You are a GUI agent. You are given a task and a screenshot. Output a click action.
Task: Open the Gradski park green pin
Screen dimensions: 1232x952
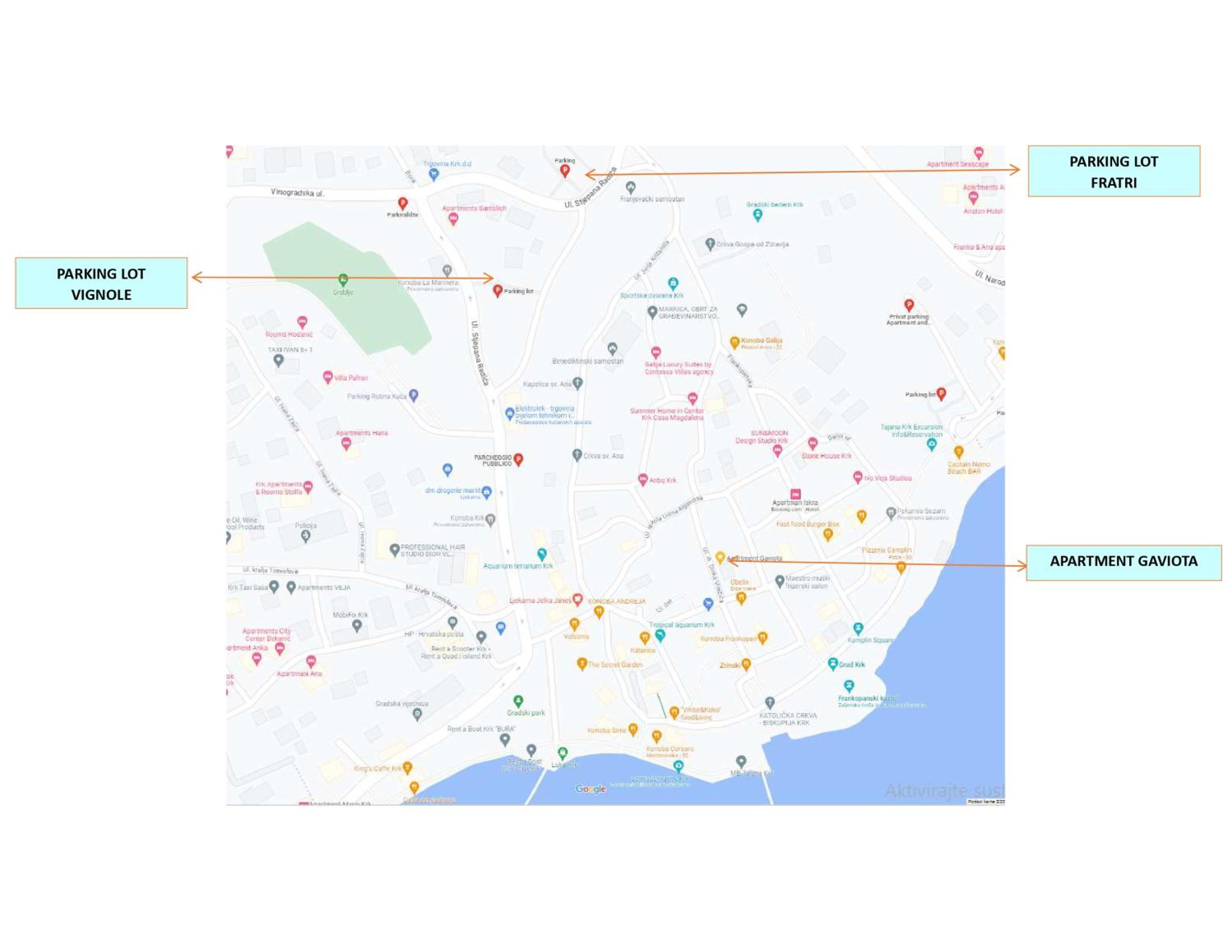pyautogui.click(x=518, y=701)
